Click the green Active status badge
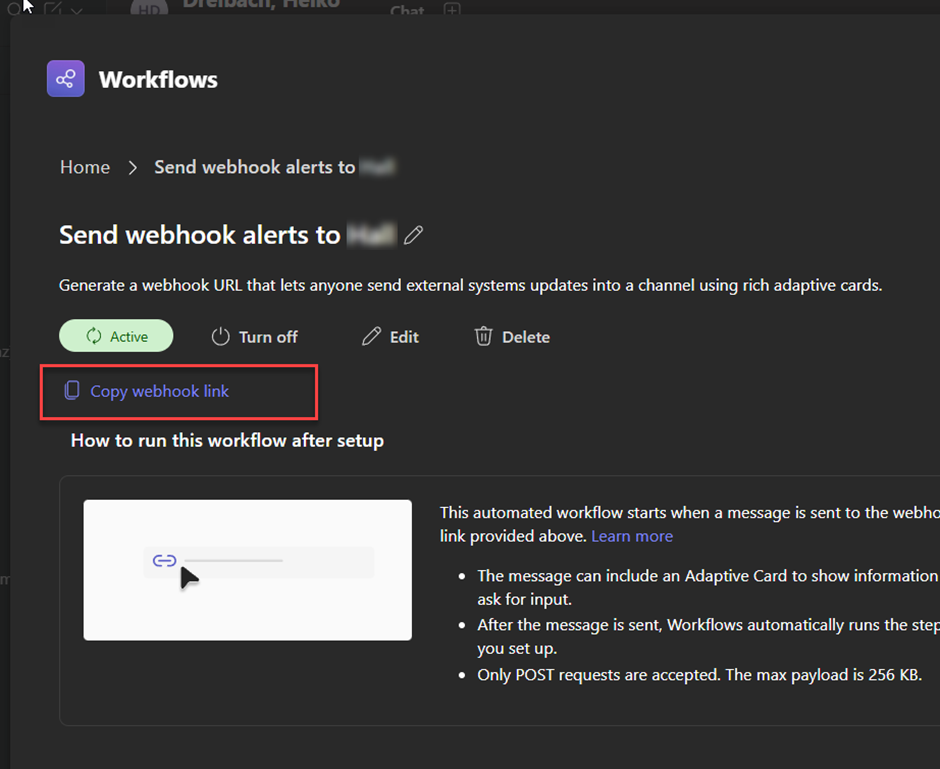The height and width of the screenshot is (769, 940). (116, 336)
